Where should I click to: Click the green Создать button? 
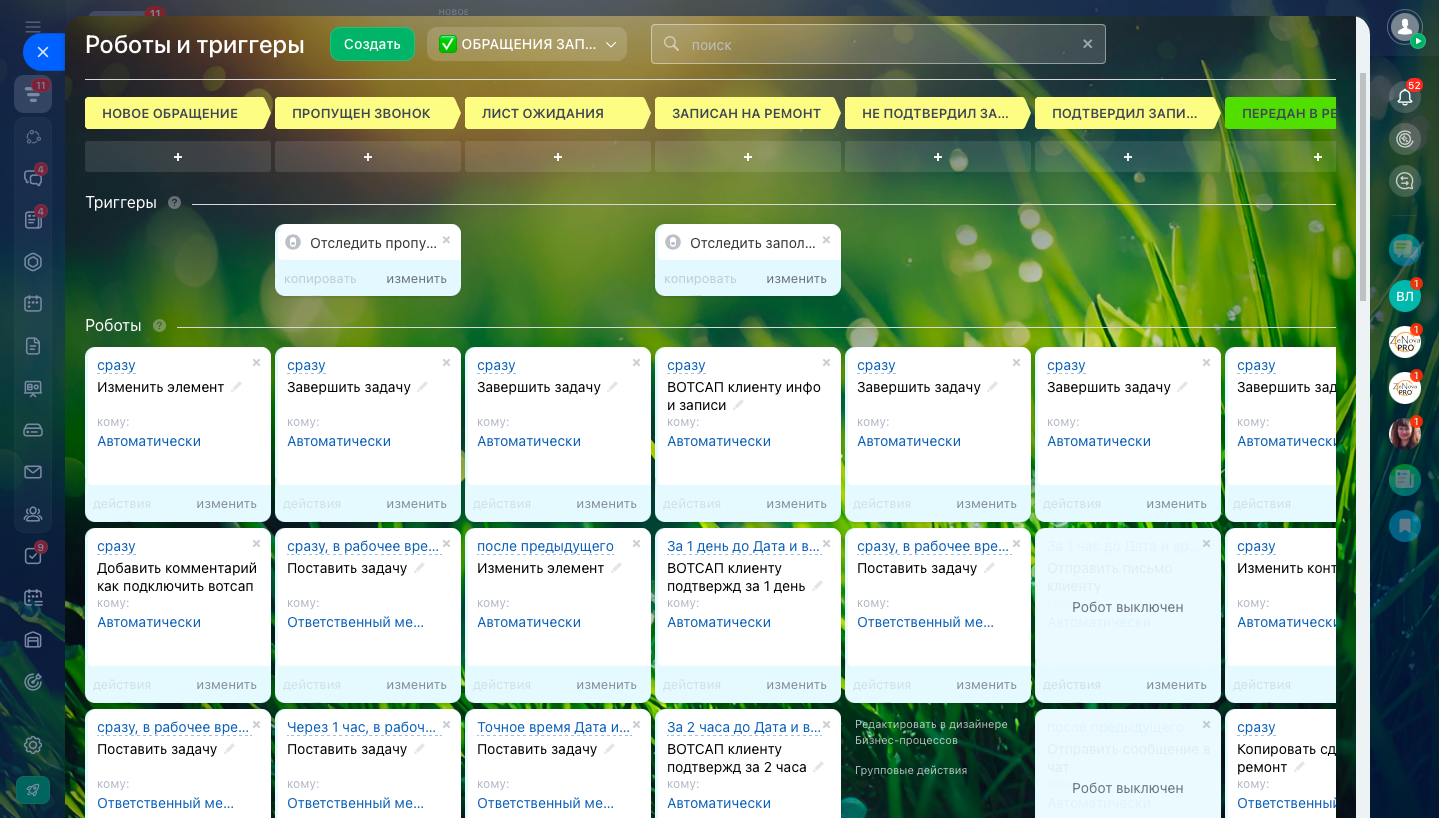372,44
